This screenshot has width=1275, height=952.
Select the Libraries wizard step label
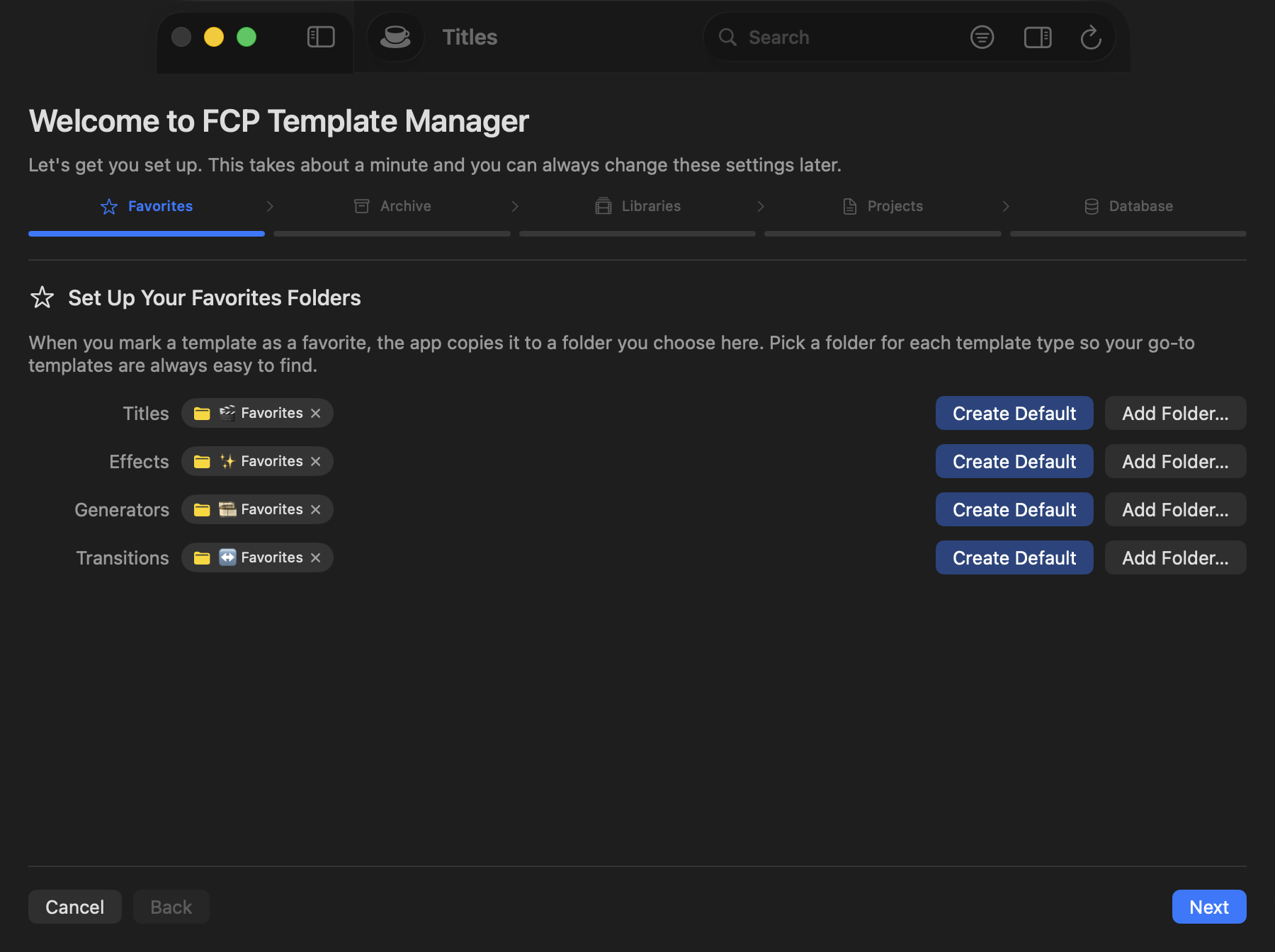click(650, 206)
